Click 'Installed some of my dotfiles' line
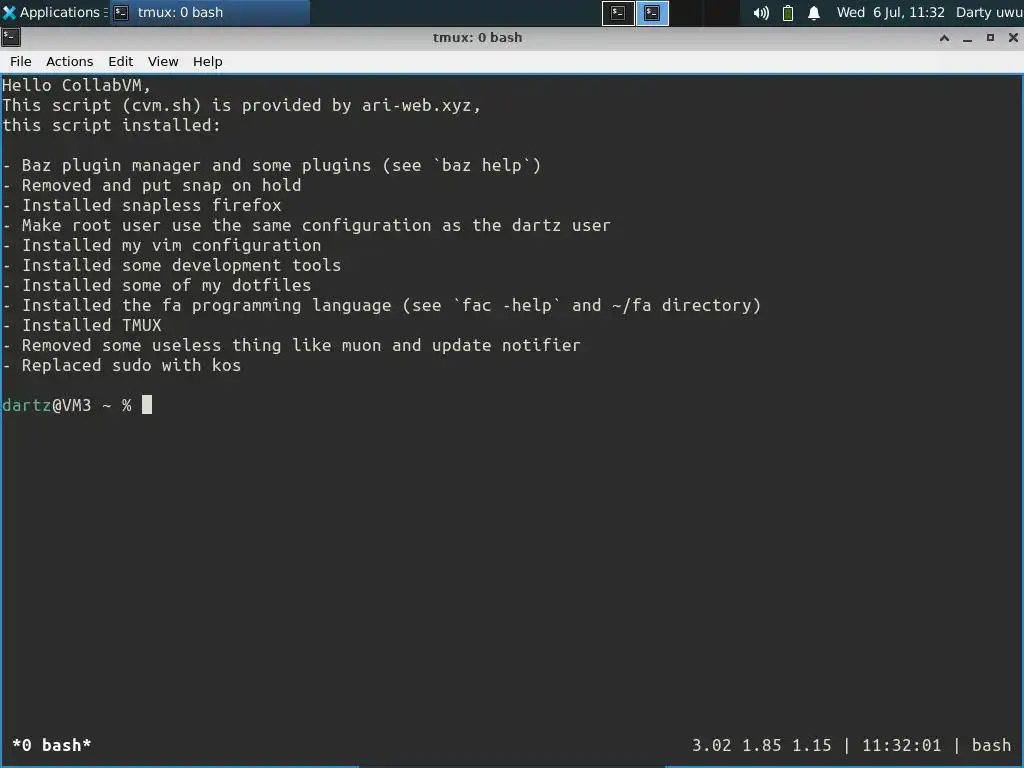Image resolution: width=1024 pixels, height=768 pixels. click(157, 285)
